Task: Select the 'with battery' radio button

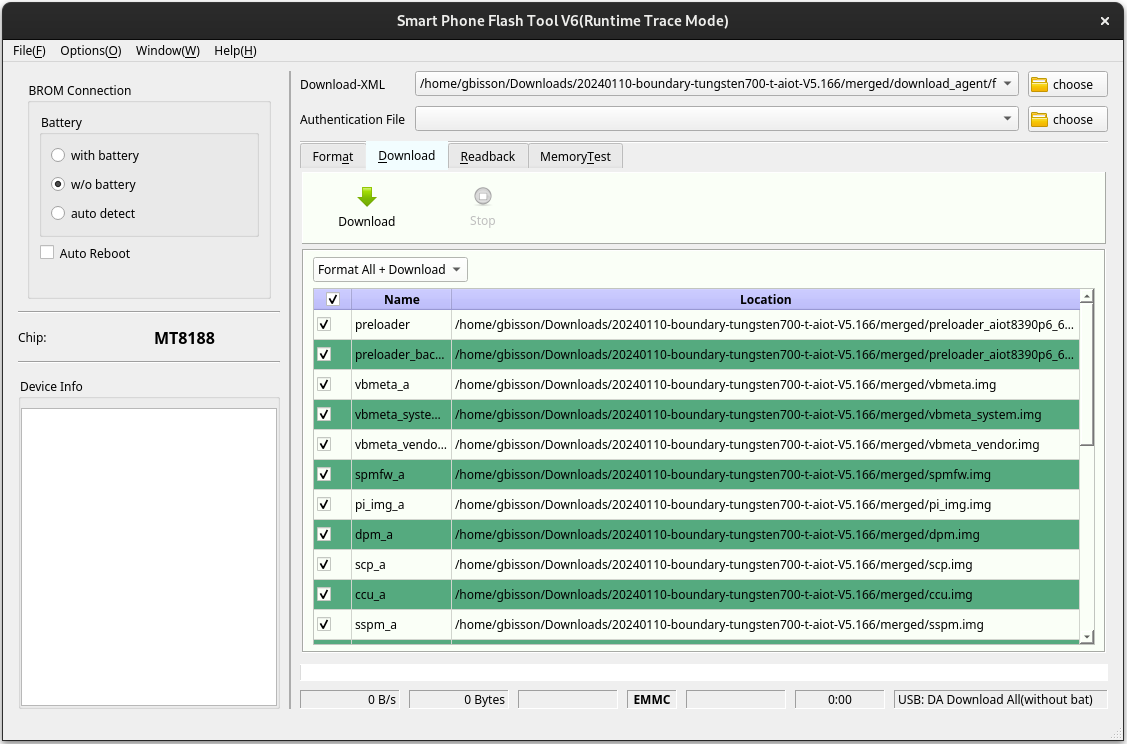Action: 58,155
